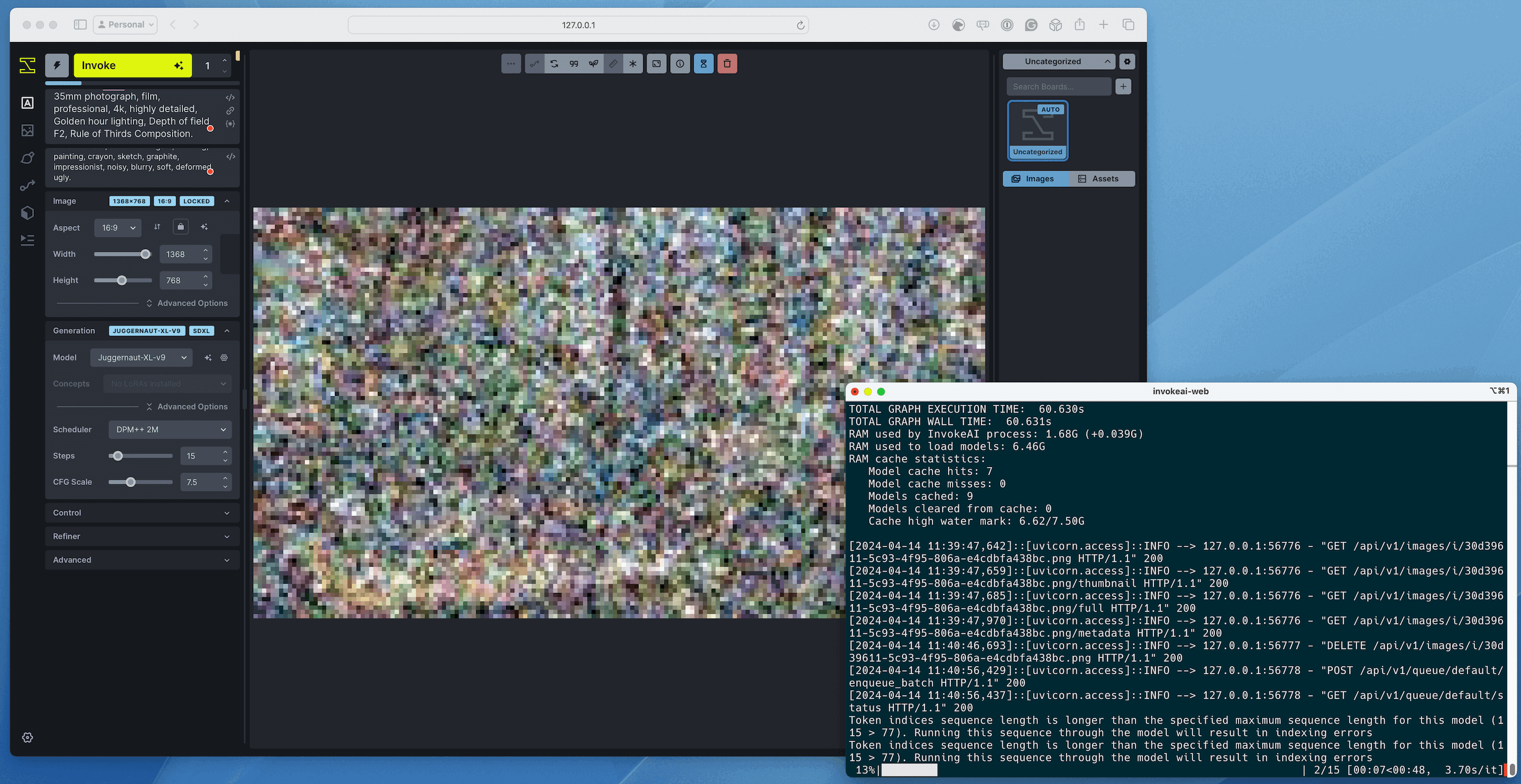Open the Model Manager cube tab
Image resolution: width=1521 pixels, height=784 pixels.
click(x=27, y=212)
